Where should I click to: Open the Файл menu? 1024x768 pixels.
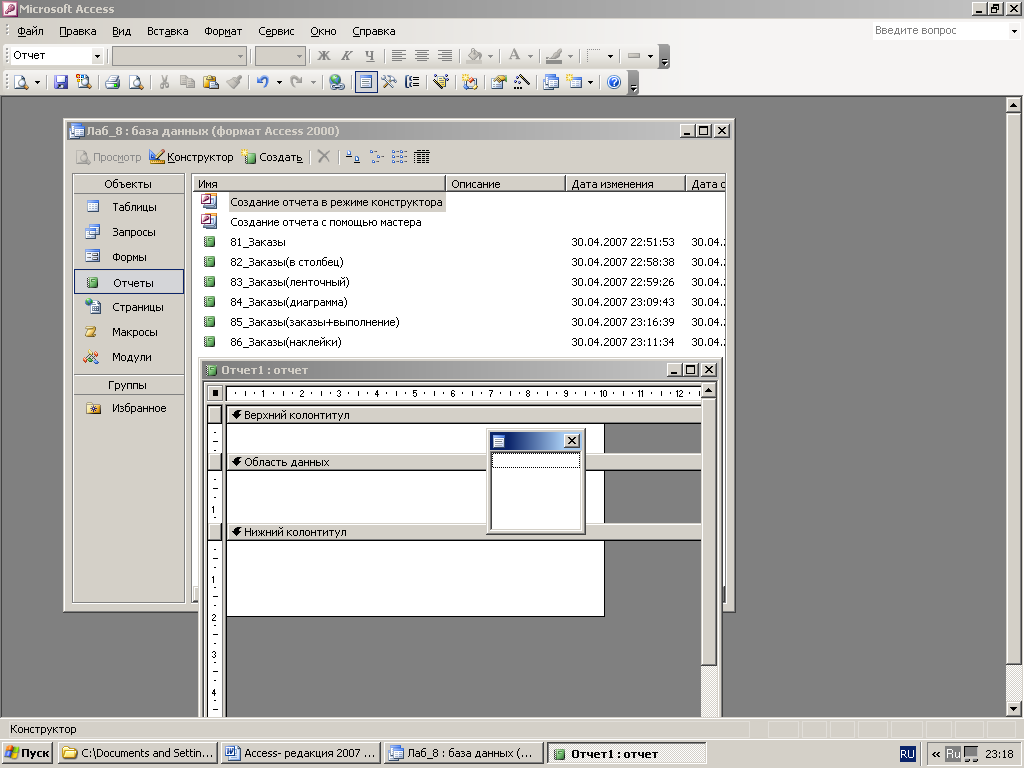click(x=30, y=31)
